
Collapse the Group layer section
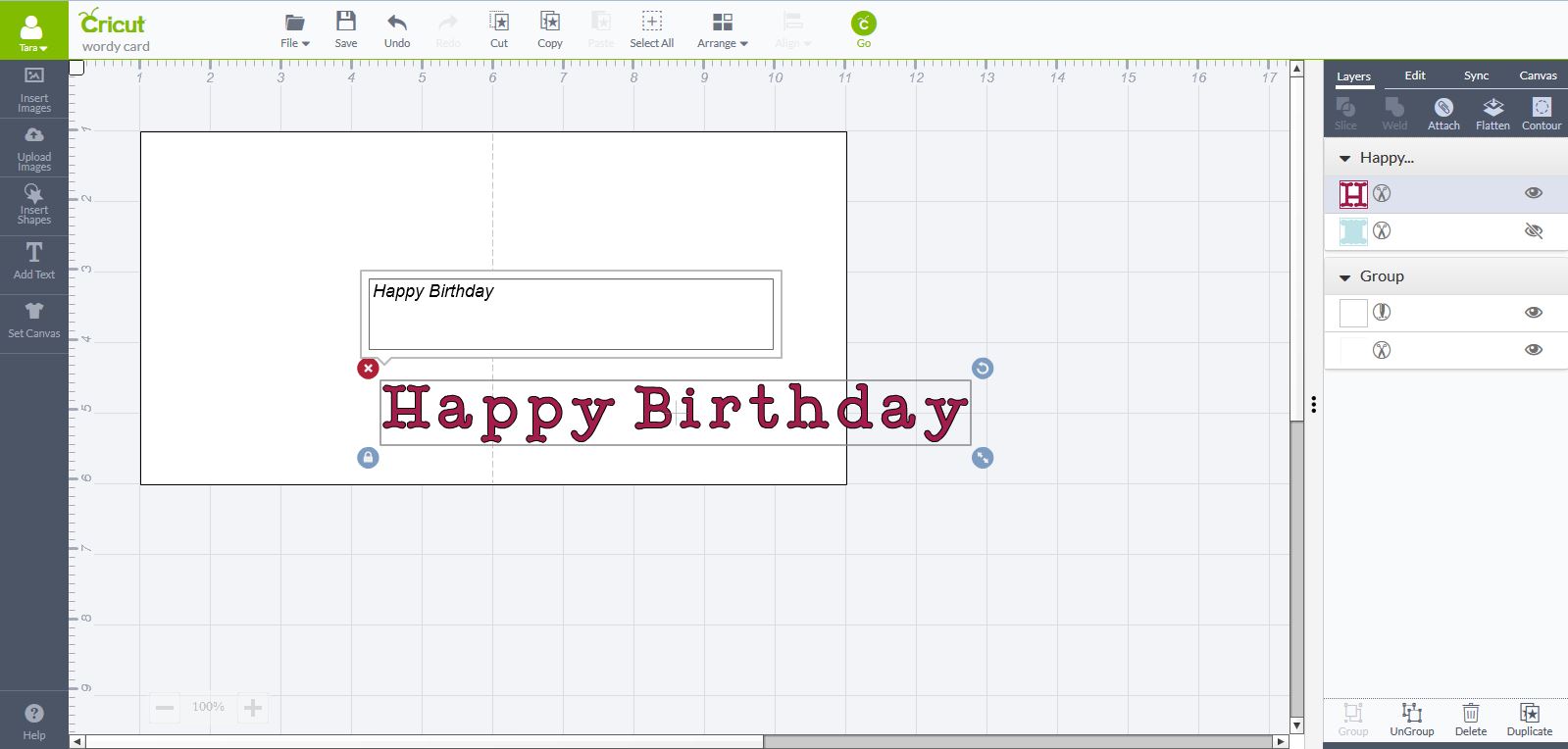pyautogui.click(x=1344, y=277)
